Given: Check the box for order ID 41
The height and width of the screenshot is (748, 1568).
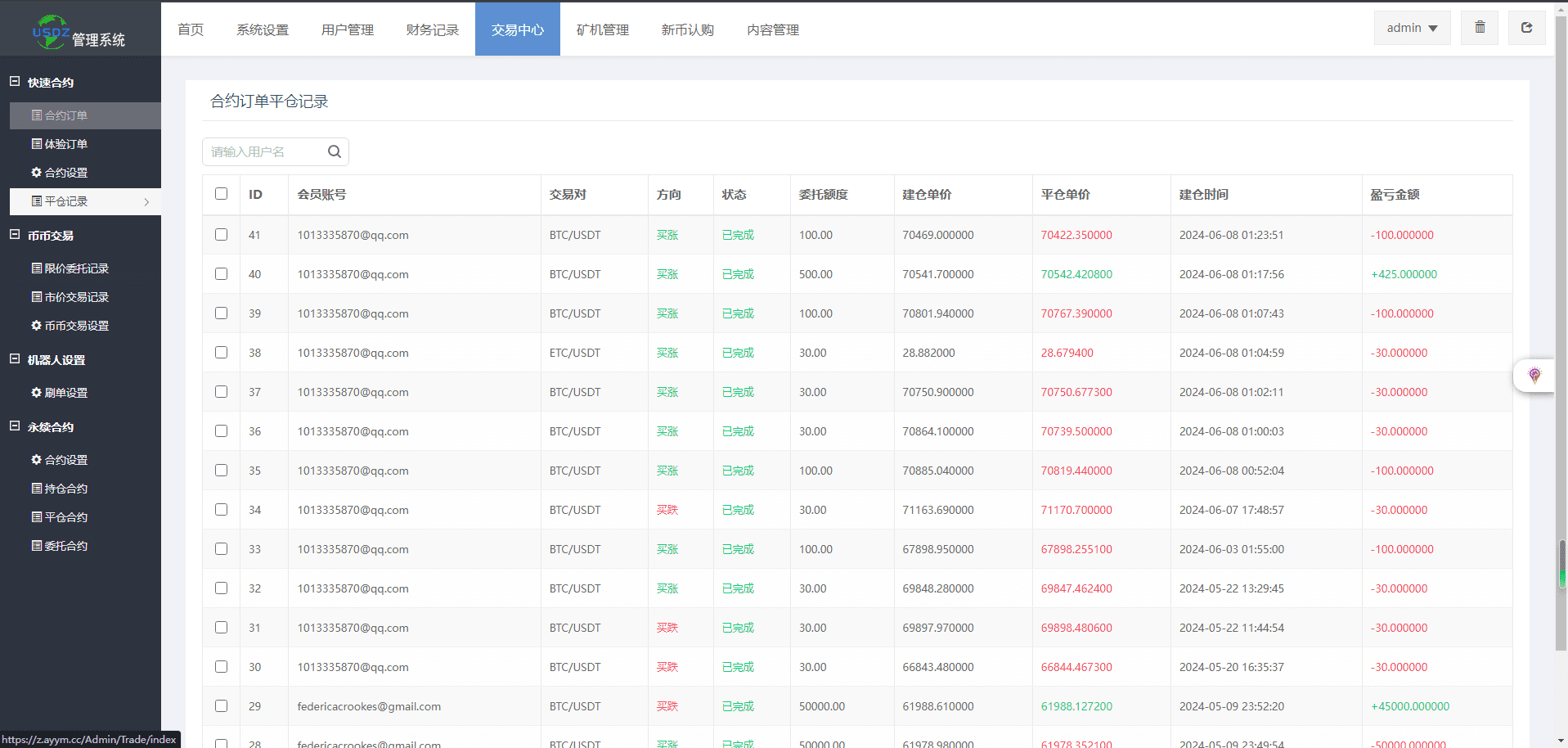Looking at the screenshot, I should click(221, 235).
